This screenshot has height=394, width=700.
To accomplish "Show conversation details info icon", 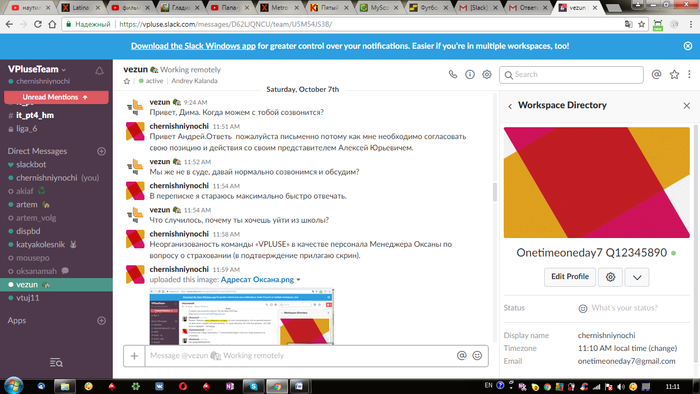I will (470, 75).
